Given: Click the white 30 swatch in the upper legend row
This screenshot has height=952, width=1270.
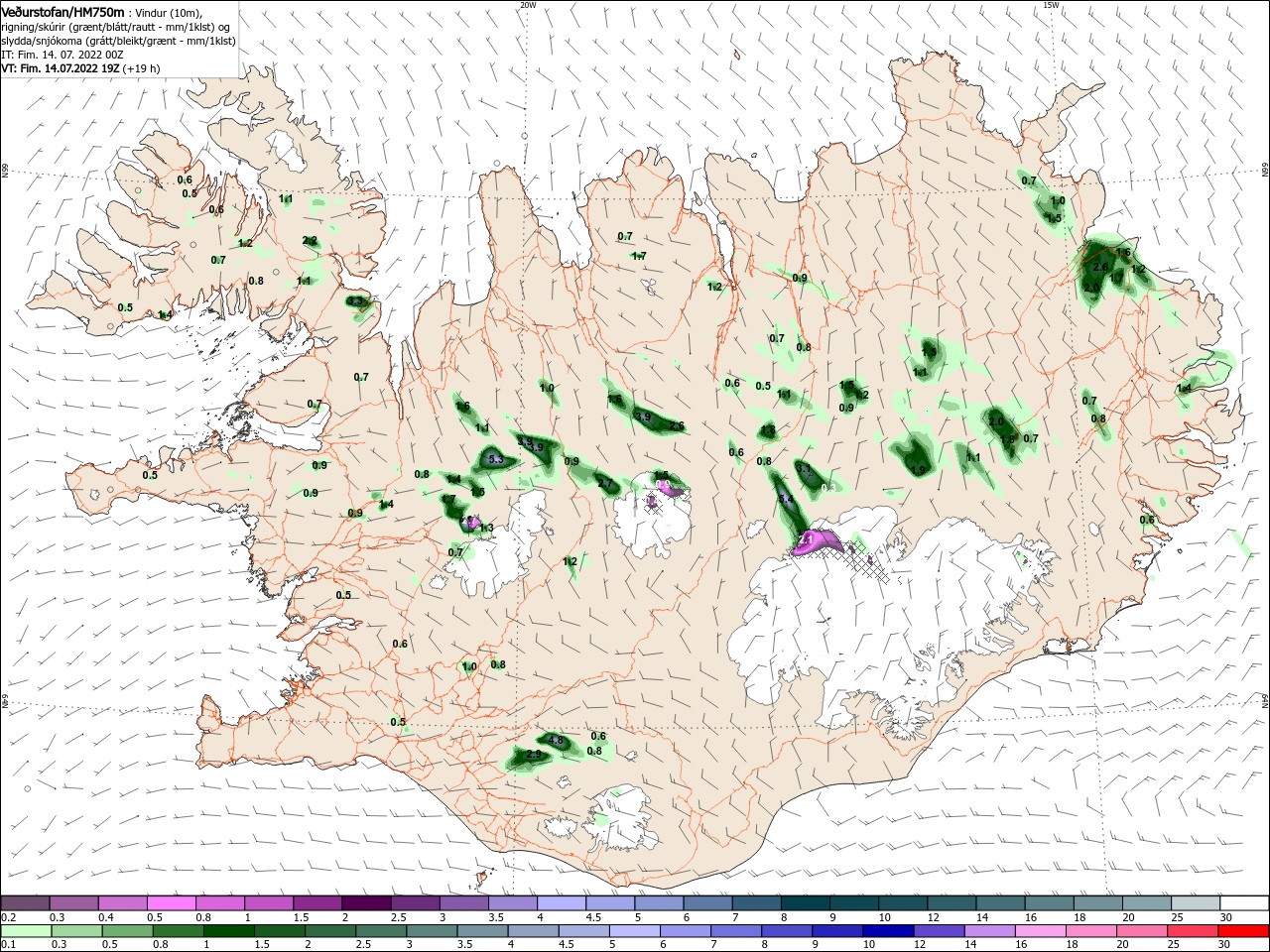Looking at the screenshot, I should point(1243,903).
